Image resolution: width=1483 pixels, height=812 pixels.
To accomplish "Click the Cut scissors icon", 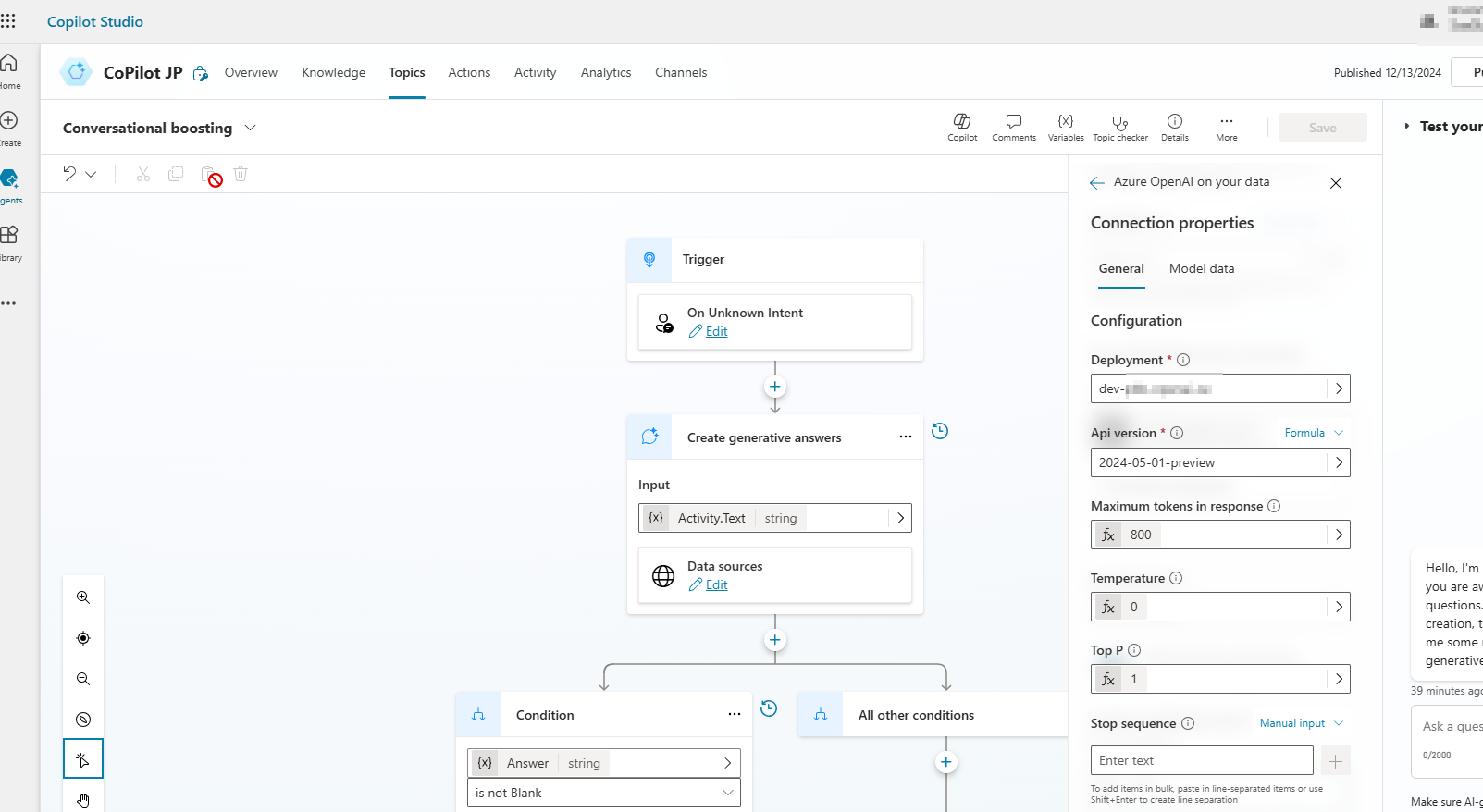I will click(143, 174).
